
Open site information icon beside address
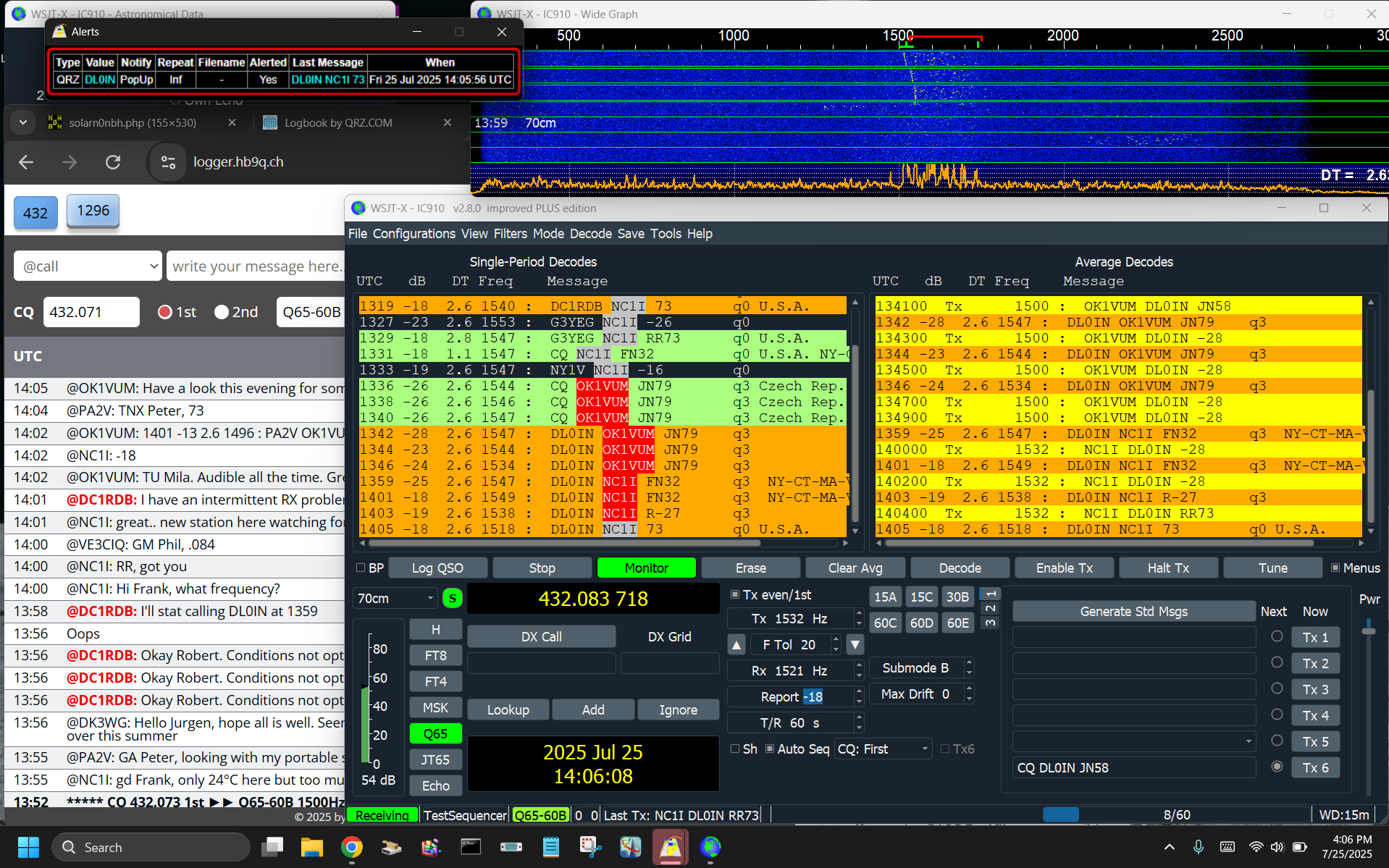point(168,162)
